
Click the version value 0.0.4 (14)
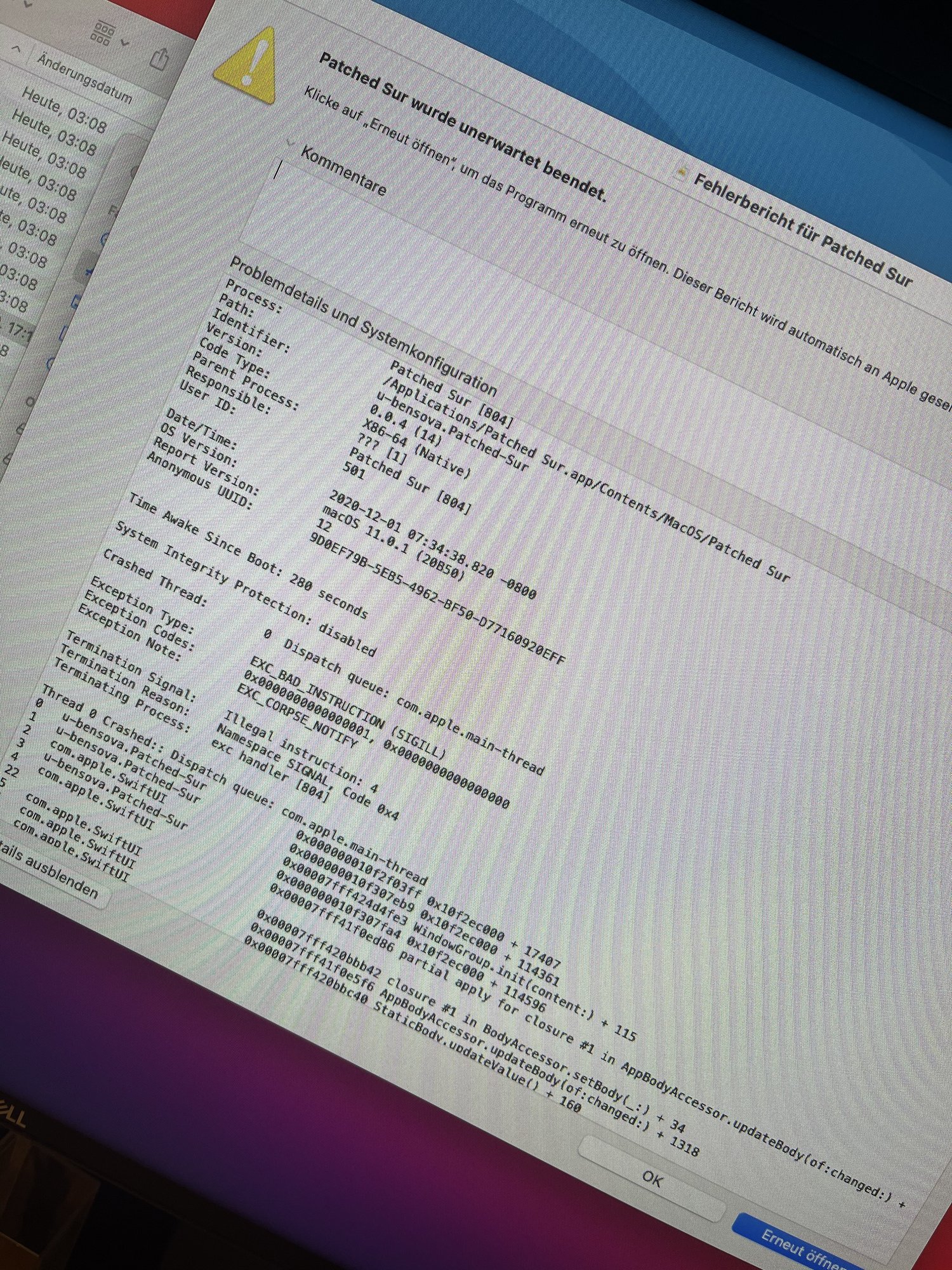click(406, 425)
